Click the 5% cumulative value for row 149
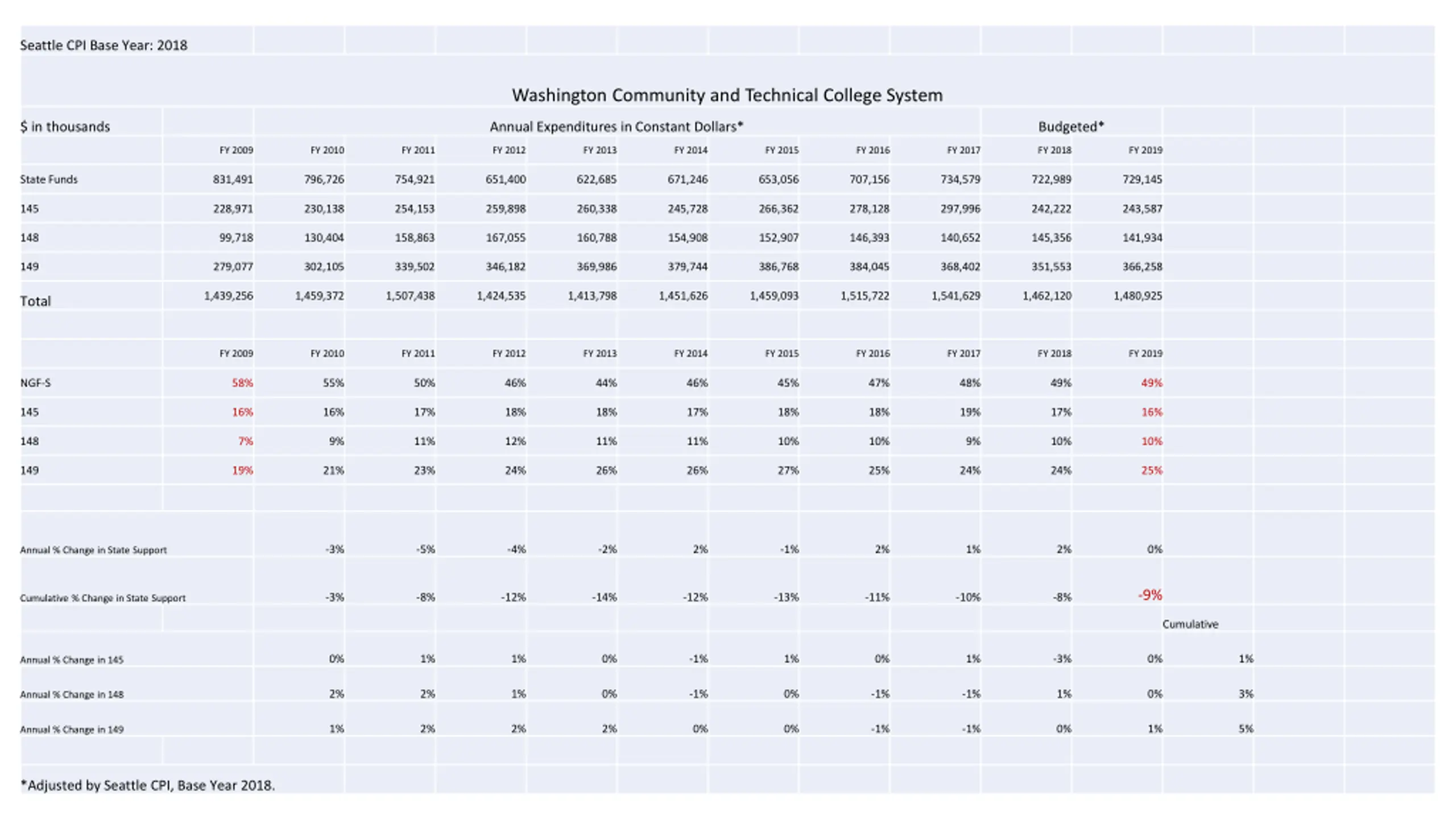Viewport: 1456px width, 819px height. (1246, 729)
